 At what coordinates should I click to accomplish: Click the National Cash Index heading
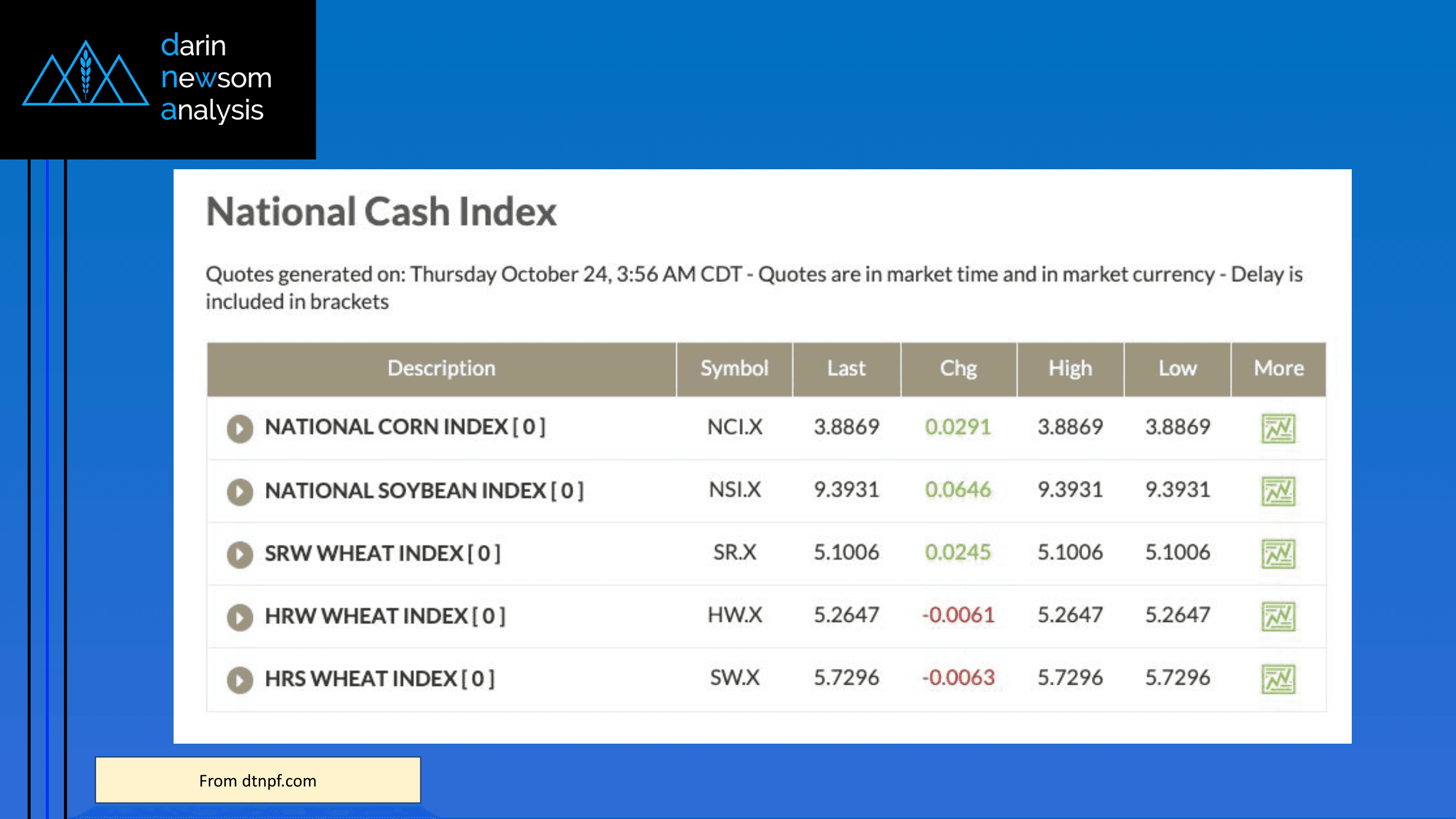coord(382,212)
